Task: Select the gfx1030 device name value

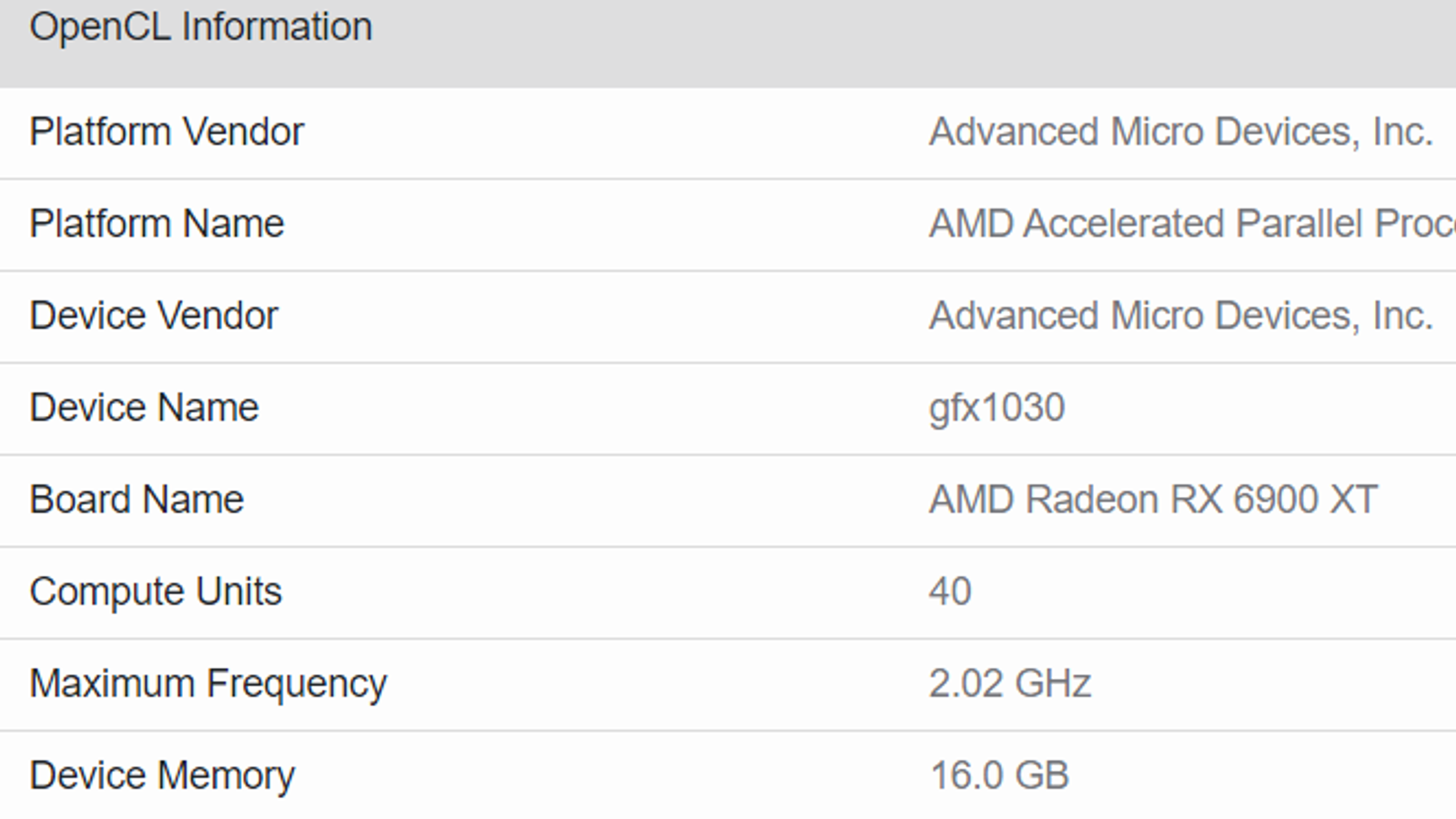Action: click(996, 408)
